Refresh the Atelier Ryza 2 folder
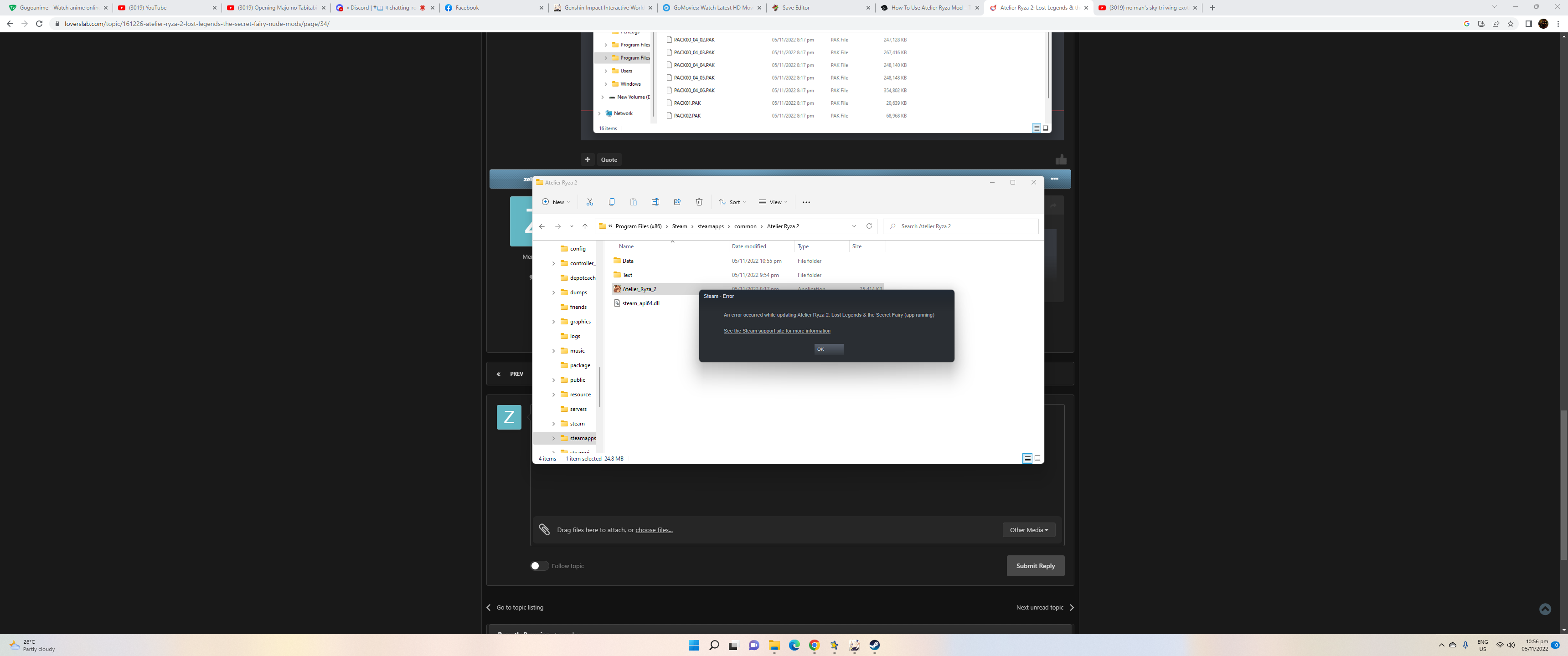Image resolution: width=1568 pixels, height=656 pixels. (869, 226)
